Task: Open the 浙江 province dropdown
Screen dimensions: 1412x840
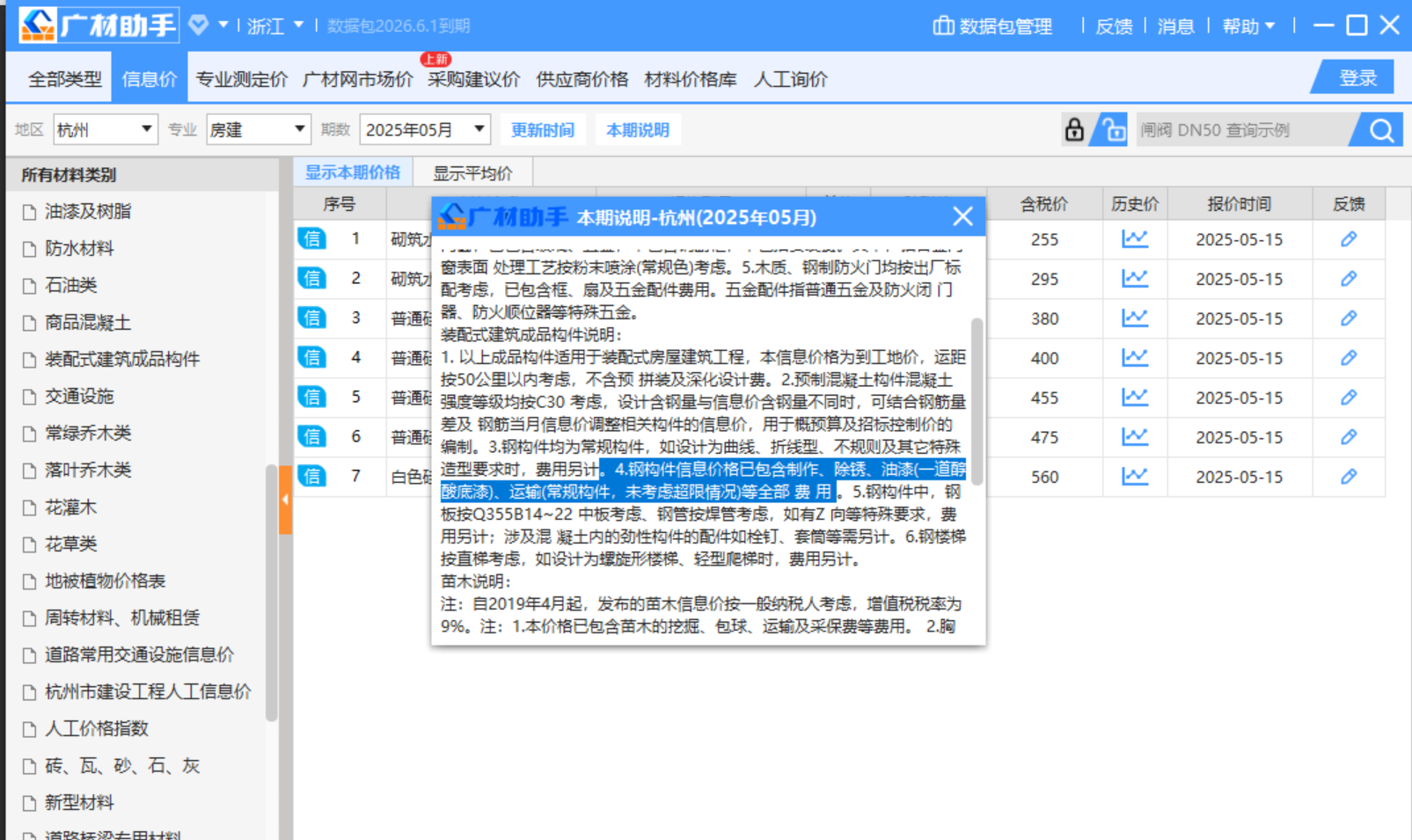Action: pos(274,26)
